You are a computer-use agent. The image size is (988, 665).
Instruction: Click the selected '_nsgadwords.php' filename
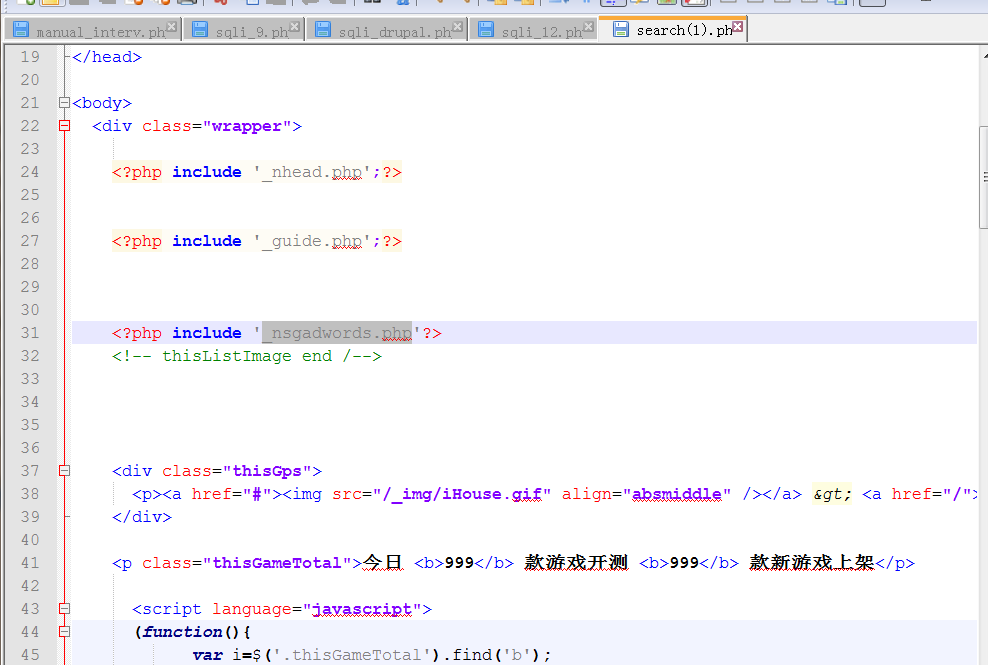(337, 333)
